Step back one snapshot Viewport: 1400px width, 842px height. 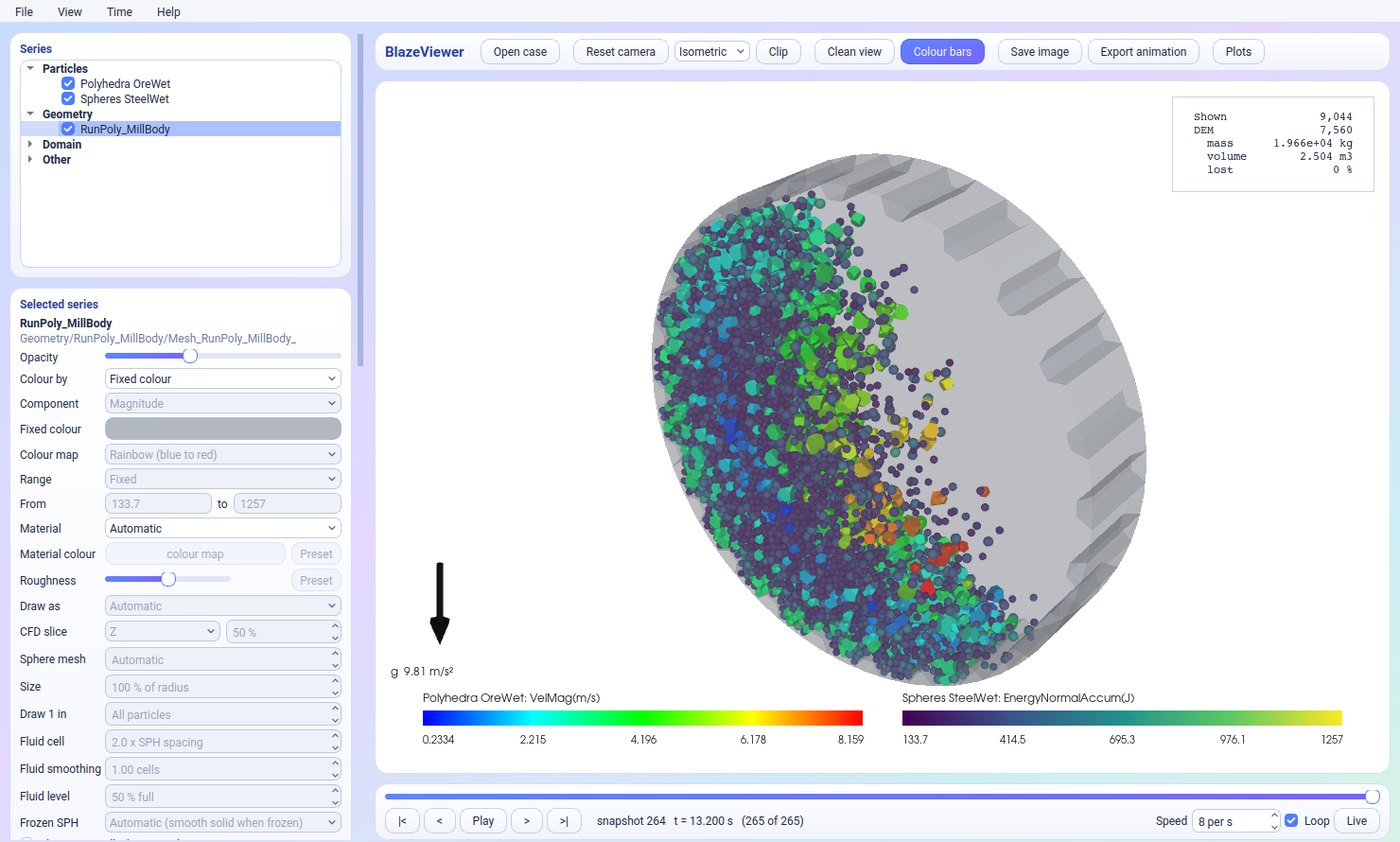[440, 821]
